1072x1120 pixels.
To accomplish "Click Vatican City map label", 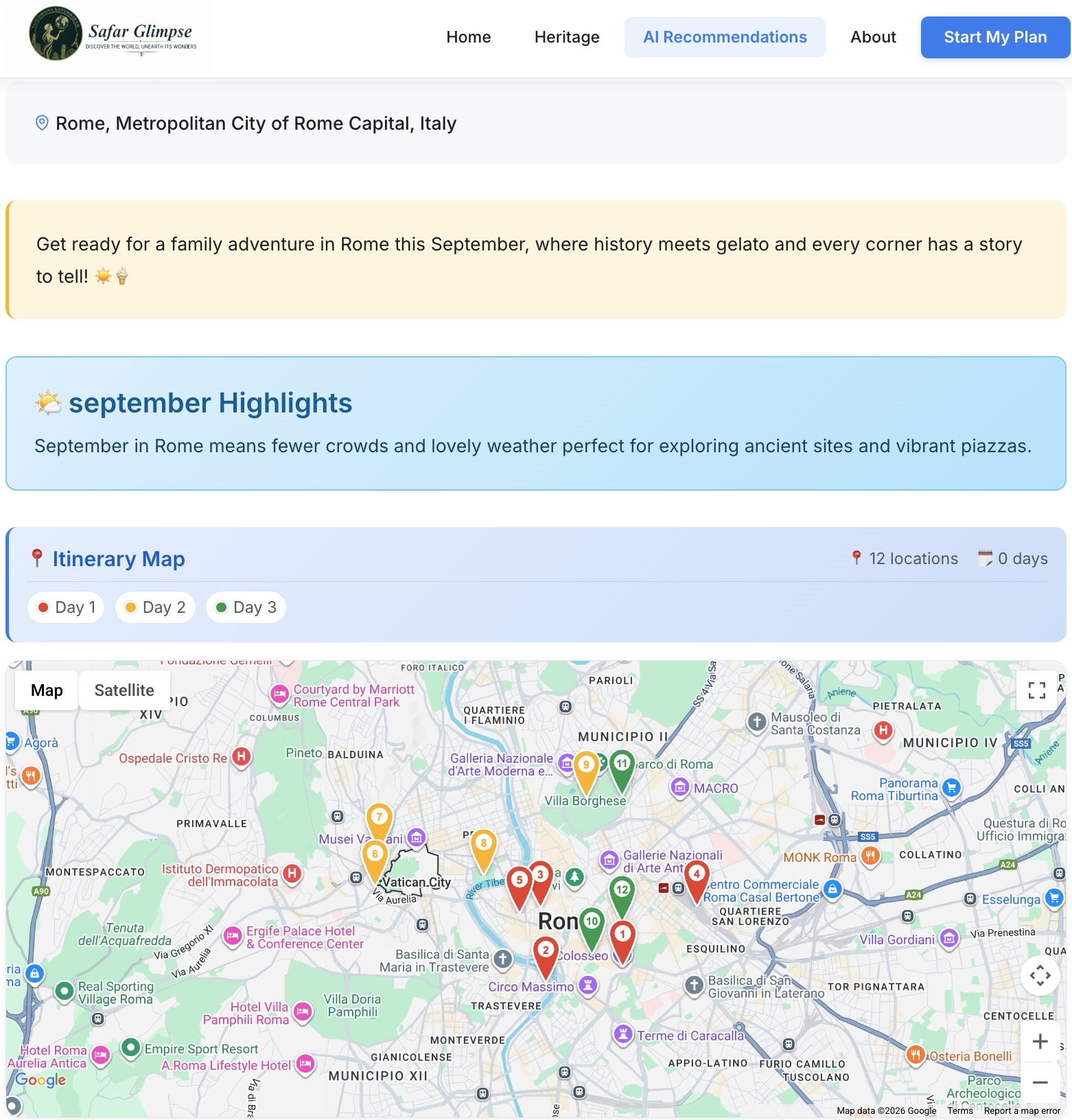I will pyautogui.click(x=417, y=883).
